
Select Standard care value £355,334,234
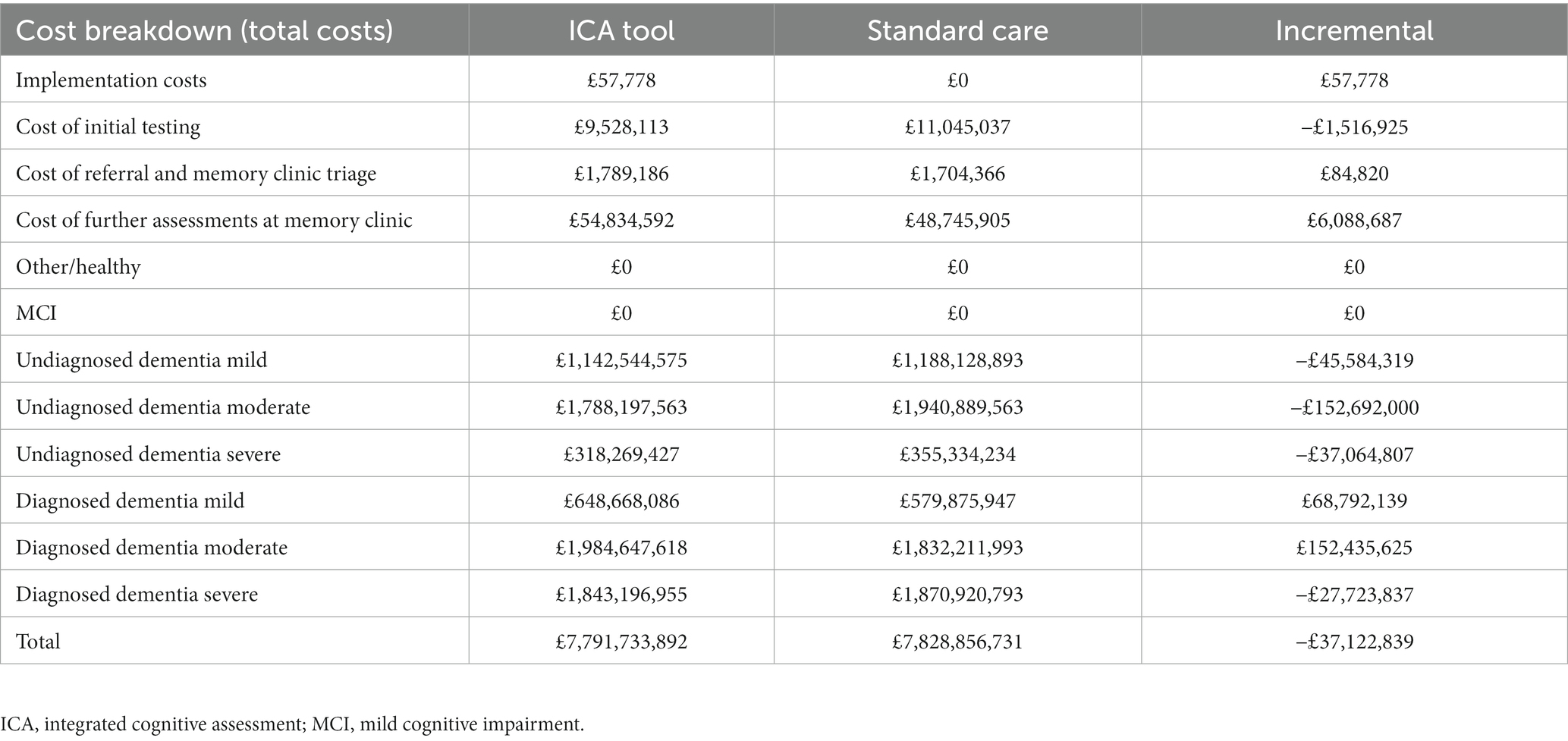click(x=957, y=454)
